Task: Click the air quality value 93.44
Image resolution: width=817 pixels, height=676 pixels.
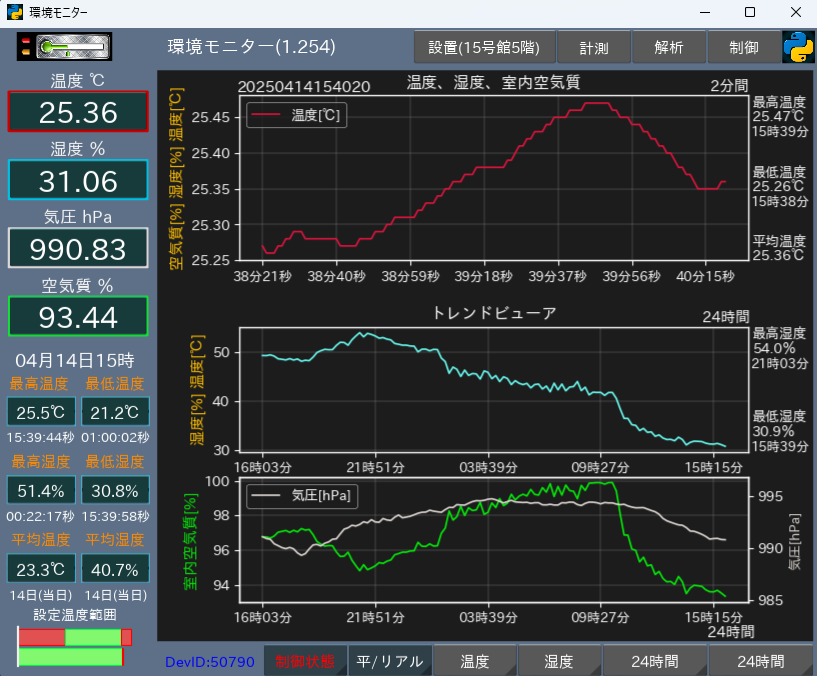Action: coord(78,317)
